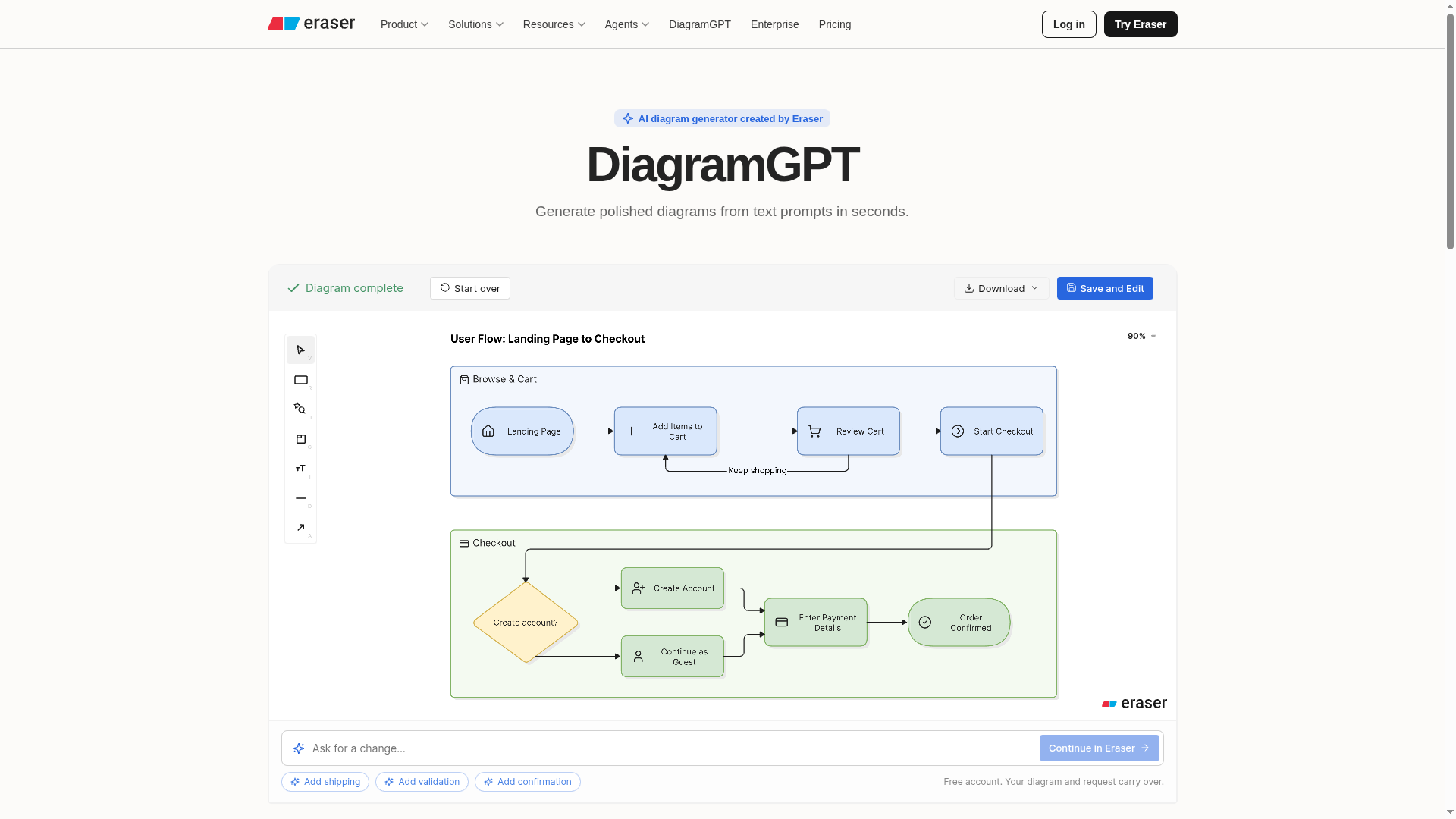Select the rectangle shape tool

[300, 380]
